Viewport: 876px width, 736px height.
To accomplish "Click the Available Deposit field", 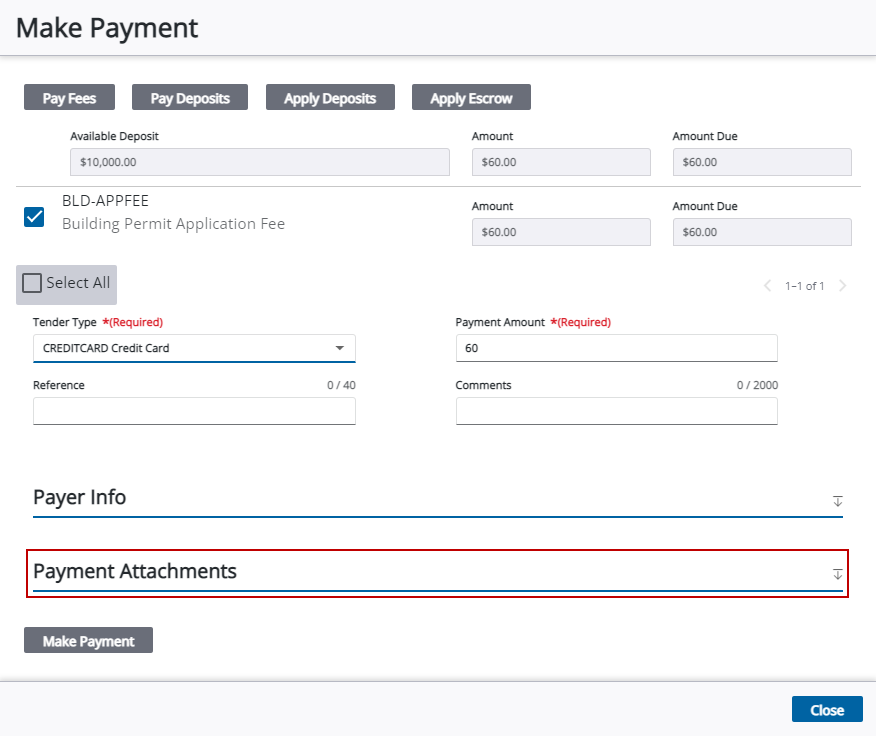I will coord(260,162).
